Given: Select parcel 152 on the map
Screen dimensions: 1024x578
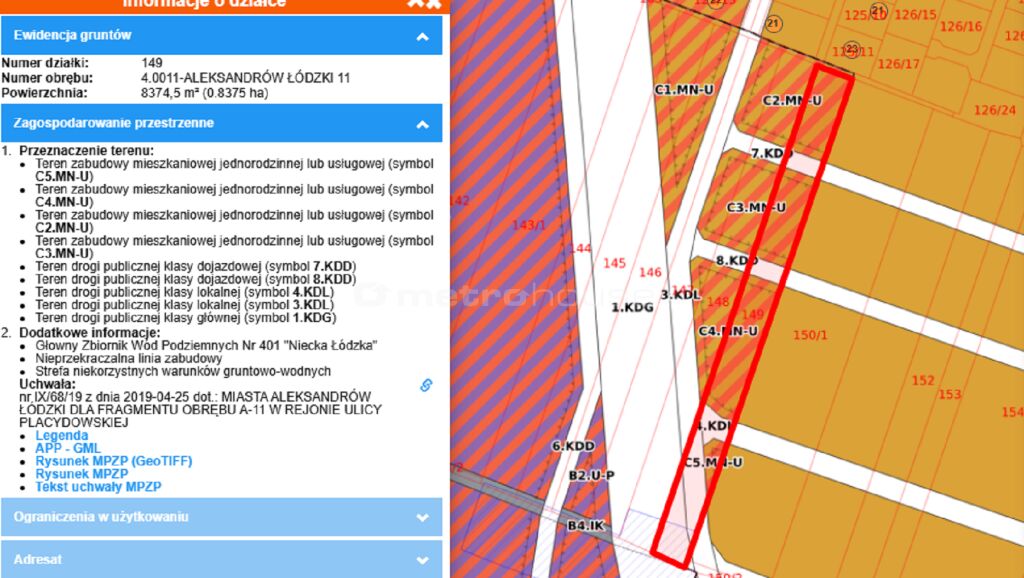Looking at the screenshot, I should point(922,381).
